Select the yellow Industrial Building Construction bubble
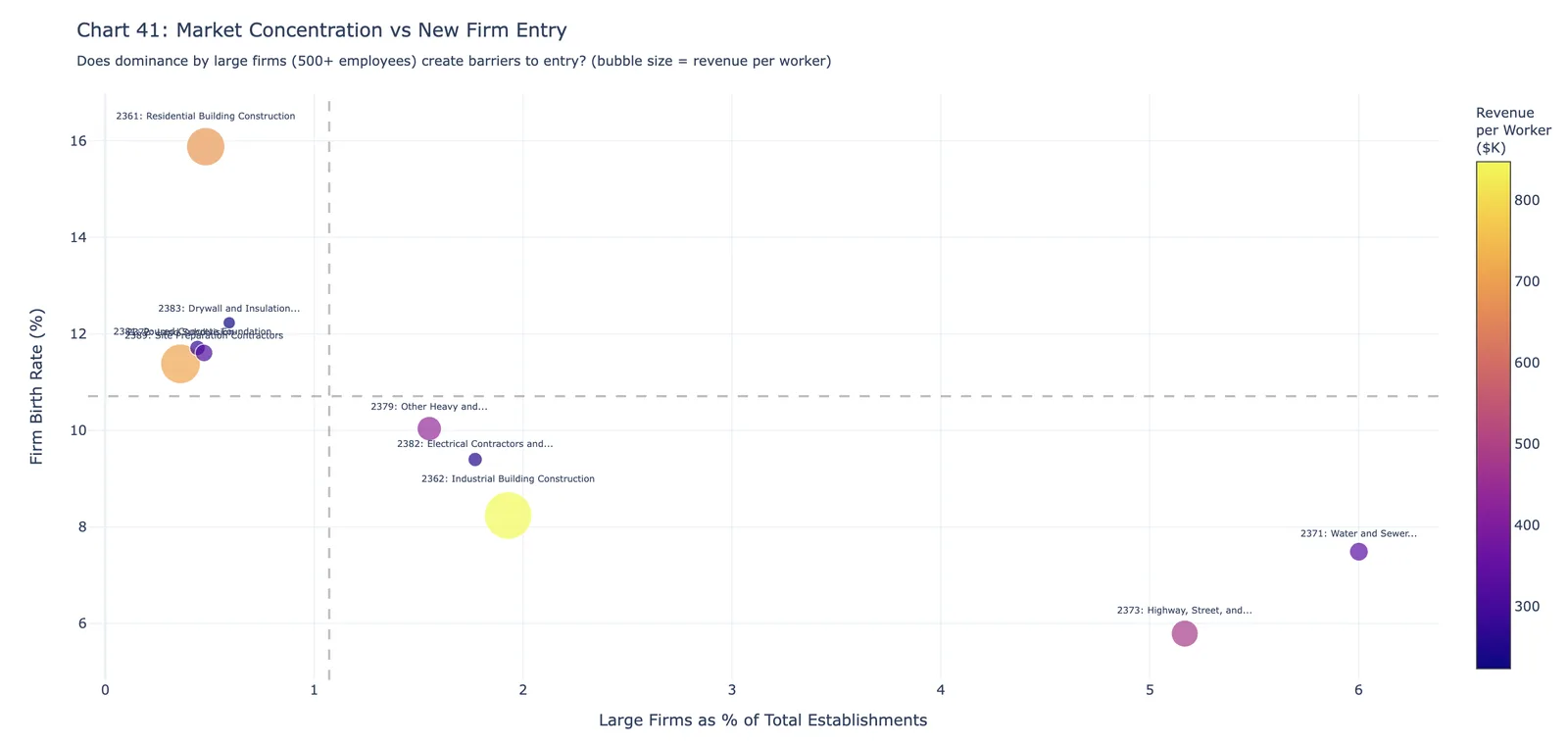This screenshot has height=745, width=1568. pos(508,515)
